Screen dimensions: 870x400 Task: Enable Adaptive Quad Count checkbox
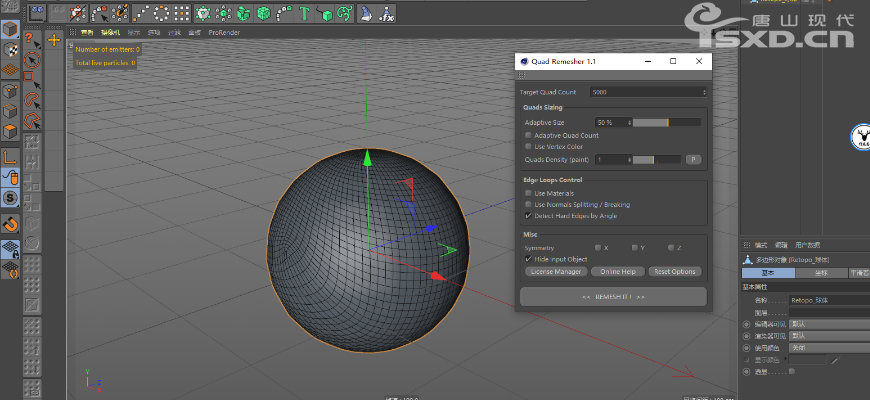(529, 135)
